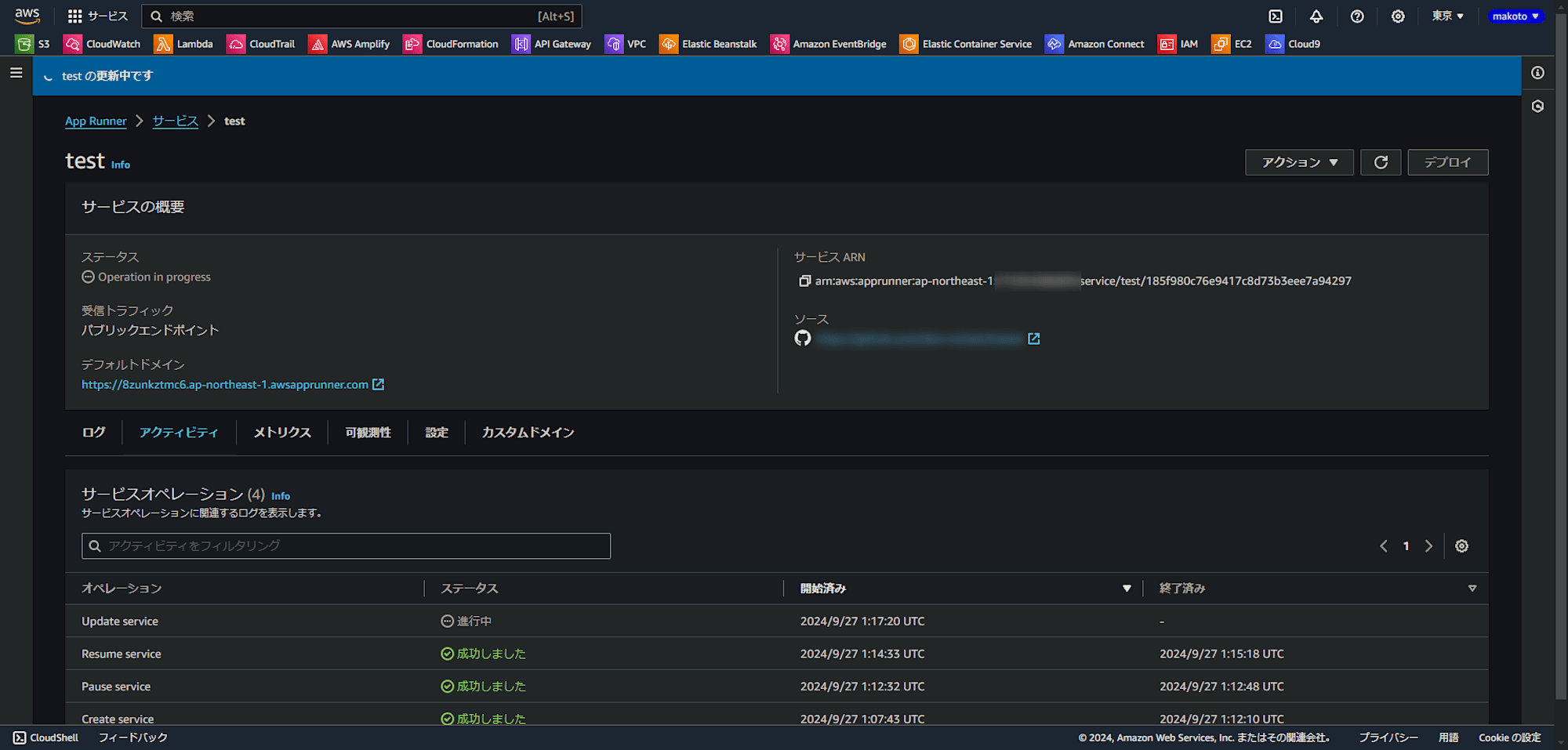Open table preferences gear icon
This screenshot has height=750, width=1568.
coord(1461,546)
